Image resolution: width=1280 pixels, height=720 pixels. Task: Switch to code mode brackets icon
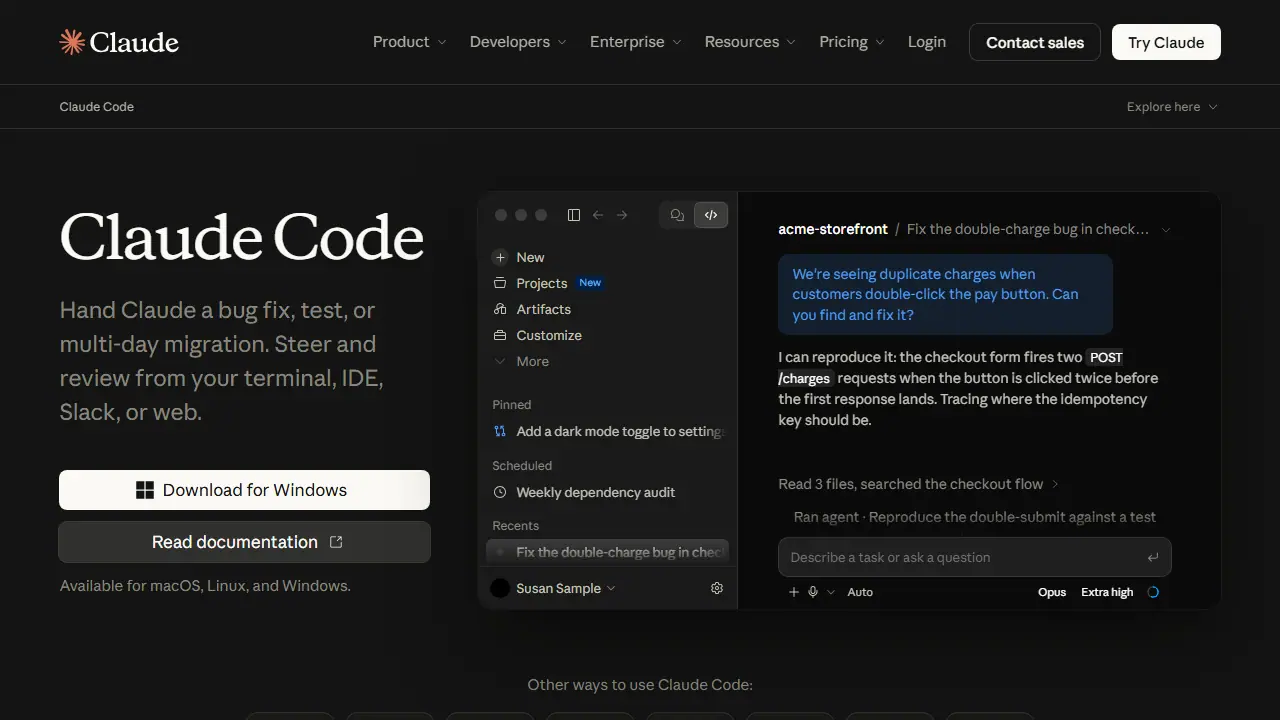711,215
